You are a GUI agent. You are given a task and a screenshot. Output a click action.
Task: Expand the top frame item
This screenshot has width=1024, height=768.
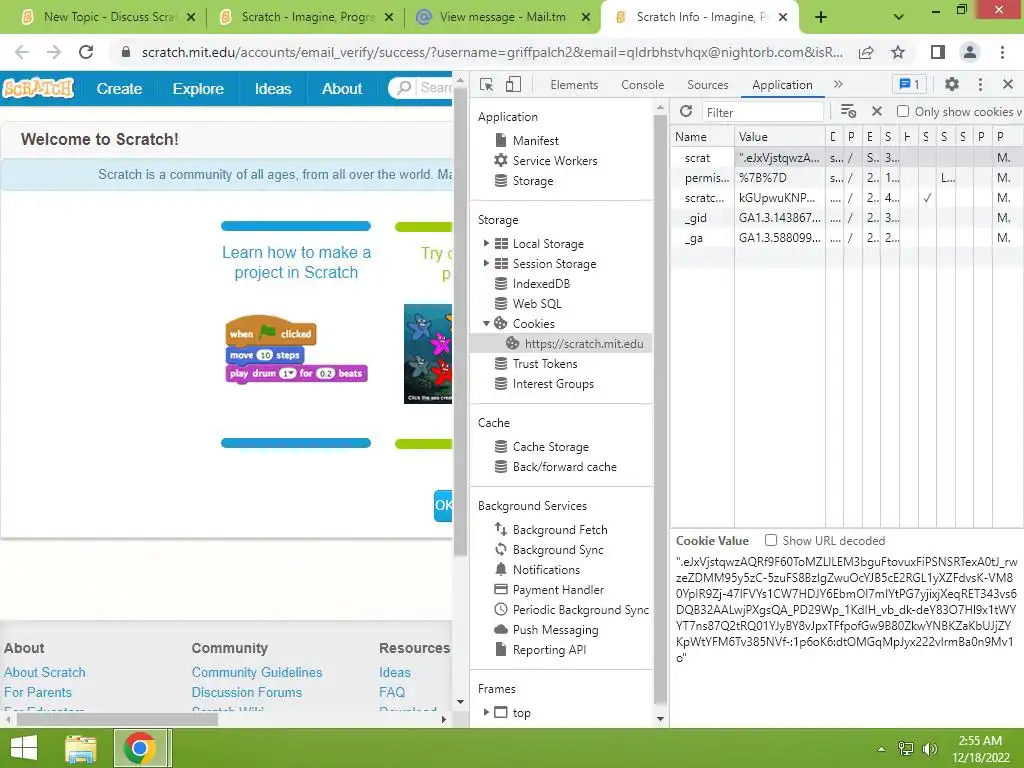click(486, 712)
